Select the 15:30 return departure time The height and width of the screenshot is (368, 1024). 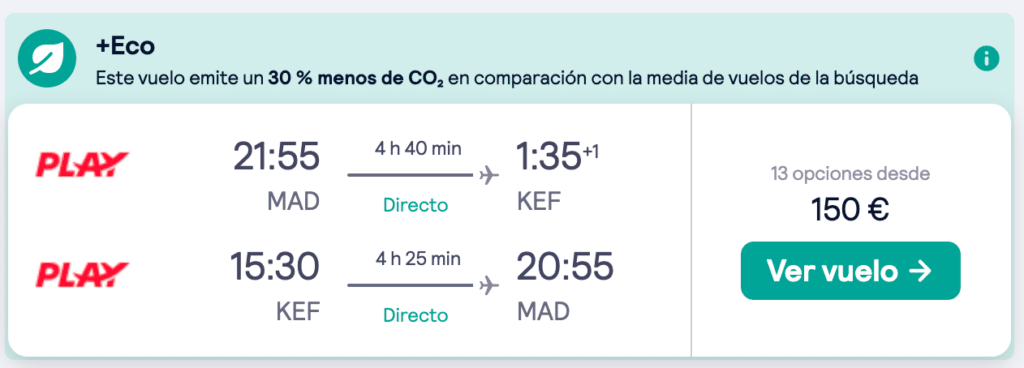click(275, 267)
